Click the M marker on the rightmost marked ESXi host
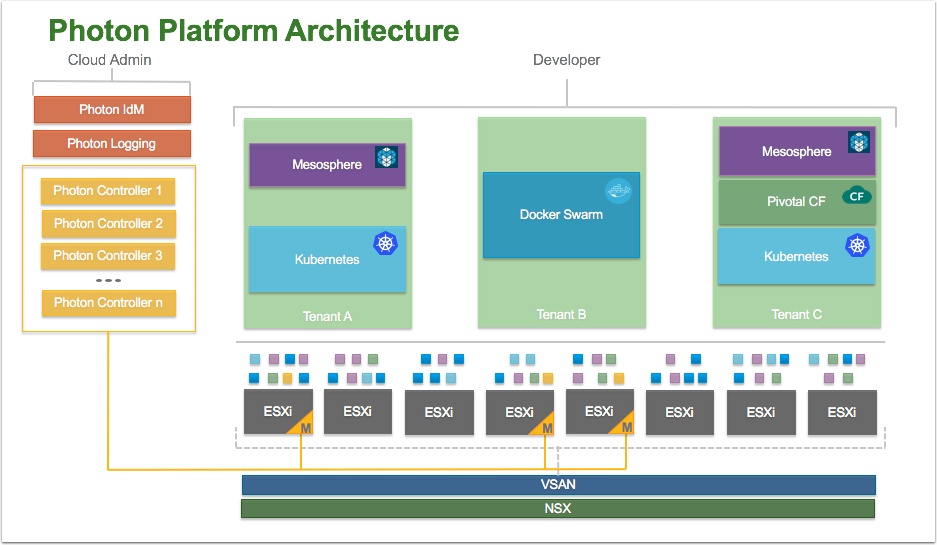This screenshot has height=545, width=937. (x=626, y=427)
